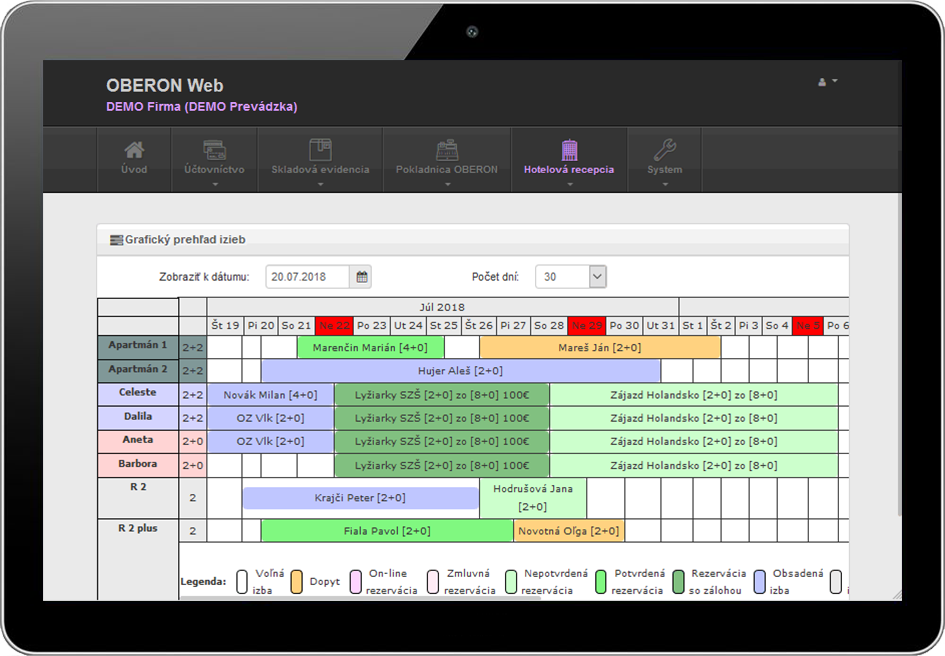Image resolution: width=945 pixels, height=656 pixels.
Task: Click the Voľná izba legend swatch
Action: [x=242, y=582]
